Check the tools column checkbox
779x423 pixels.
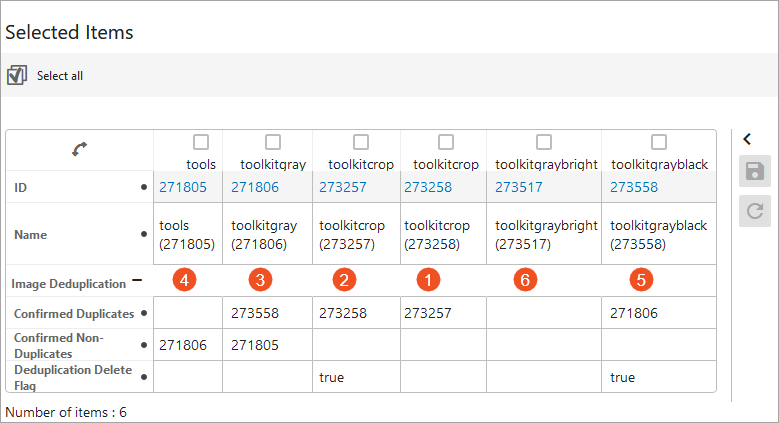[201, 142]
